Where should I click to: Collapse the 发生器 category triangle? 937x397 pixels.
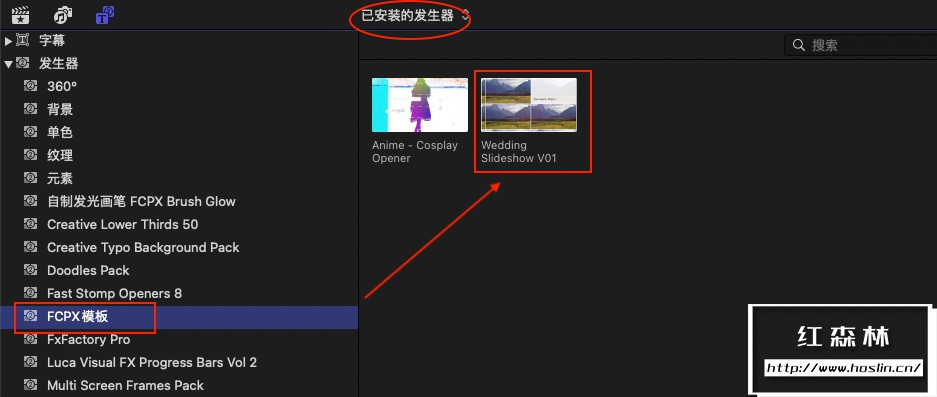tap(8, 64)
